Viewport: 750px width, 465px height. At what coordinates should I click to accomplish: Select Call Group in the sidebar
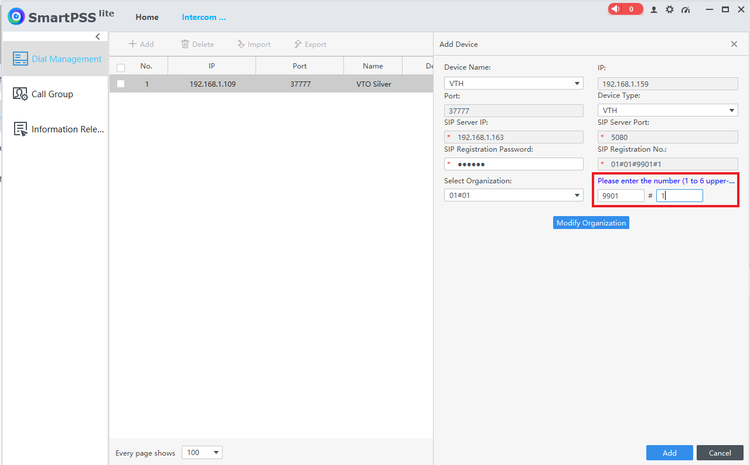(x=55, y=94)
